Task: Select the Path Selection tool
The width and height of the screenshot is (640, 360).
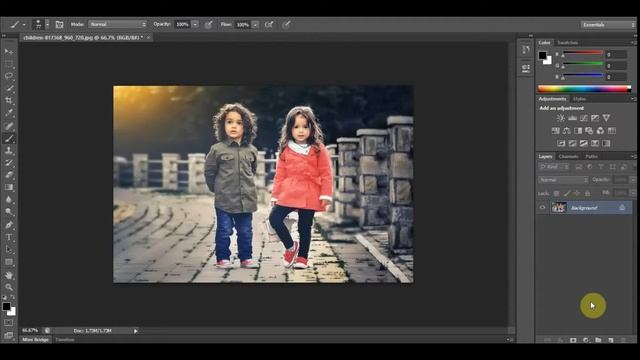Action: point(9,249)
